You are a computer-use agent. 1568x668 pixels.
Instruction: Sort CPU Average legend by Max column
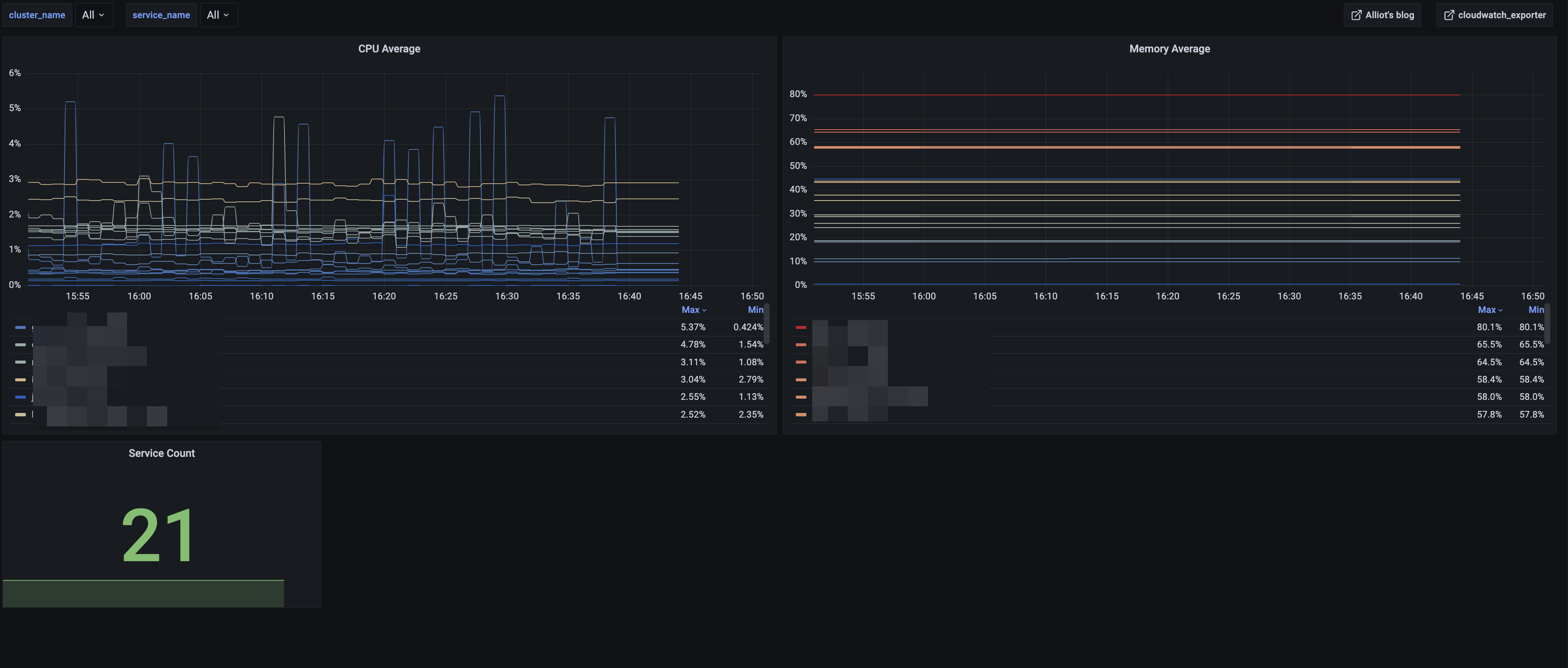coord(693,310)
